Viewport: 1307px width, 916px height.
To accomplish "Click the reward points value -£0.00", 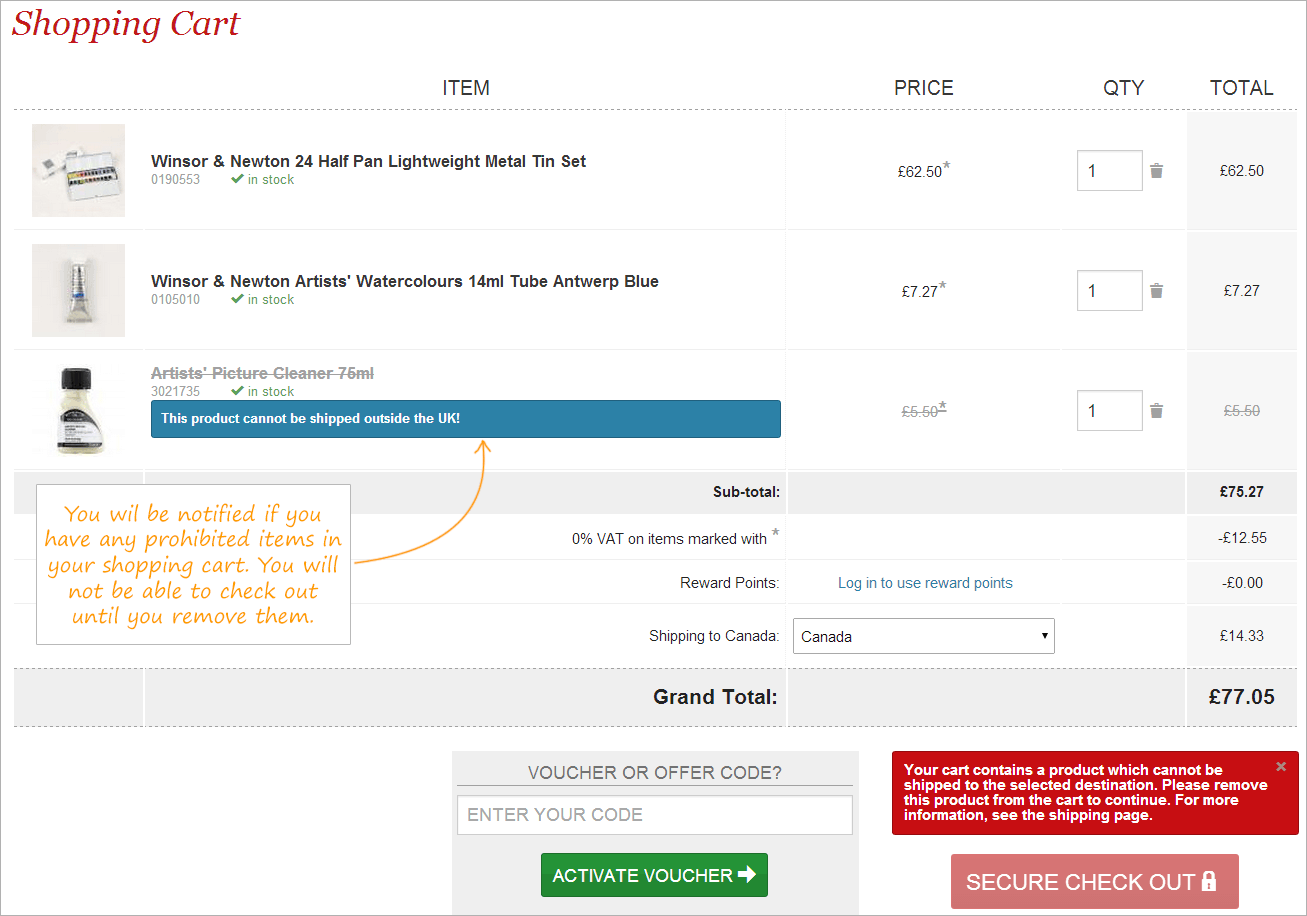I will tap(1242, 583).
